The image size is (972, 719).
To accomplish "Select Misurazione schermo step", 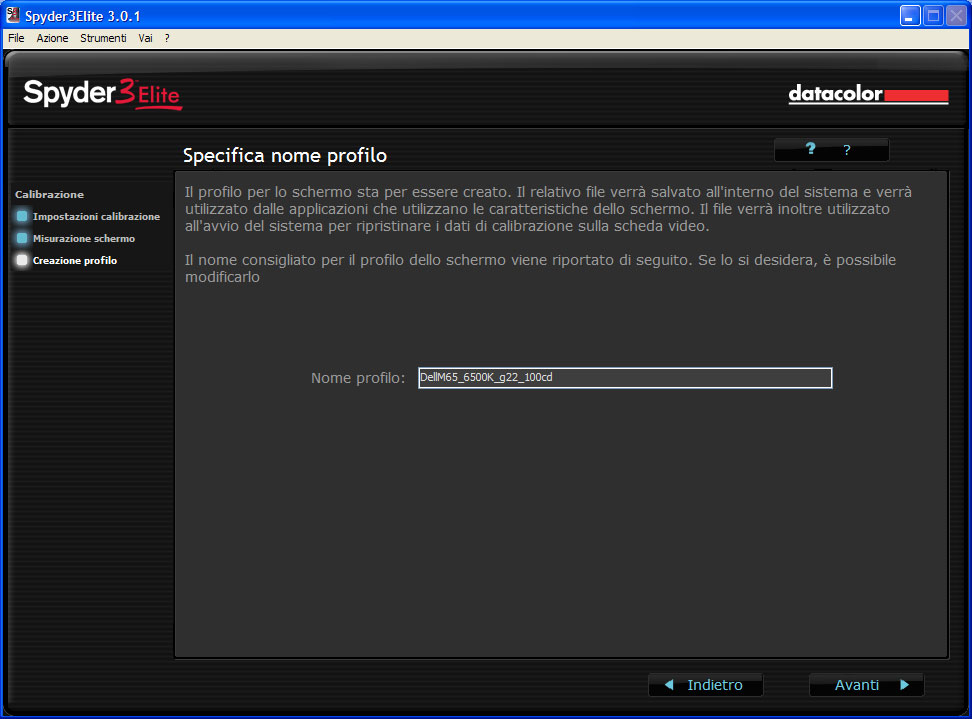I will [84, 239].
